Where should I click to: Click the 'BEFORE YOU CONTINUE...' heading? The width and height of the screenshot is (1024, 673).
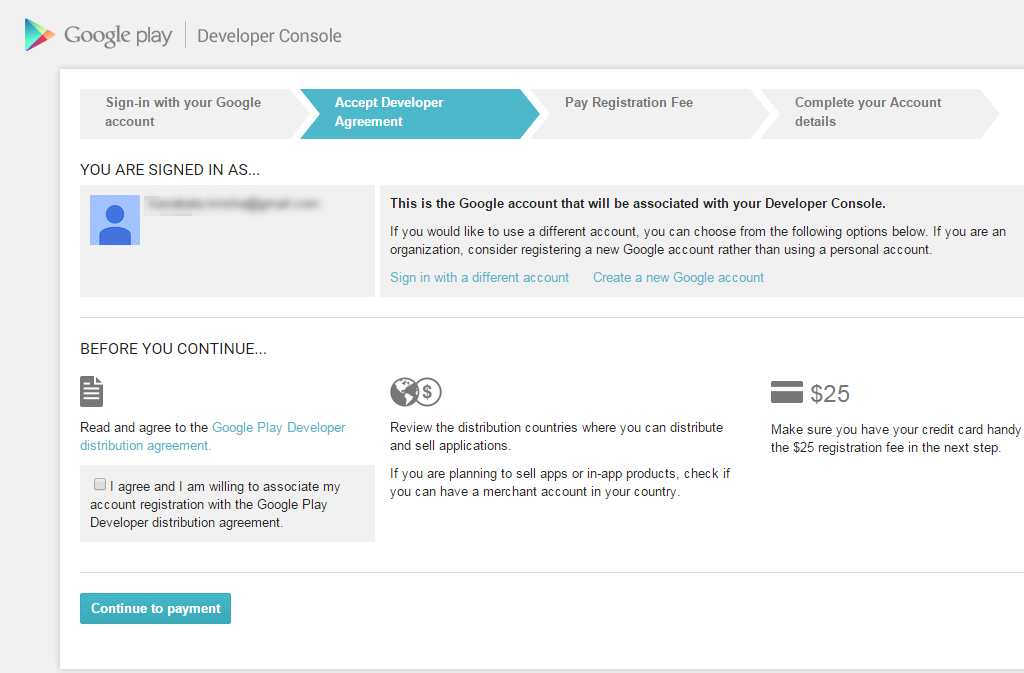coord(173,349)
